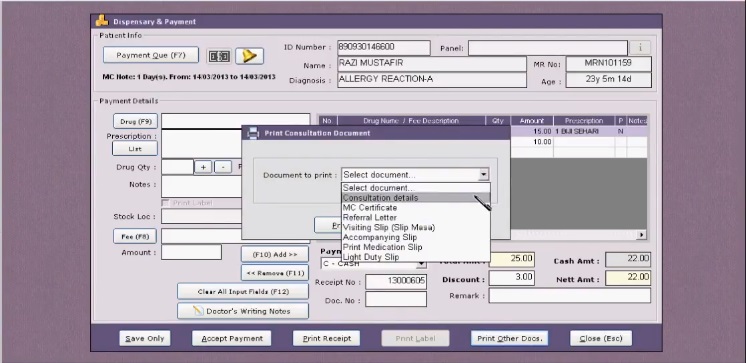Click the prescription List button

pyautogui.click(x=135, y=149)
